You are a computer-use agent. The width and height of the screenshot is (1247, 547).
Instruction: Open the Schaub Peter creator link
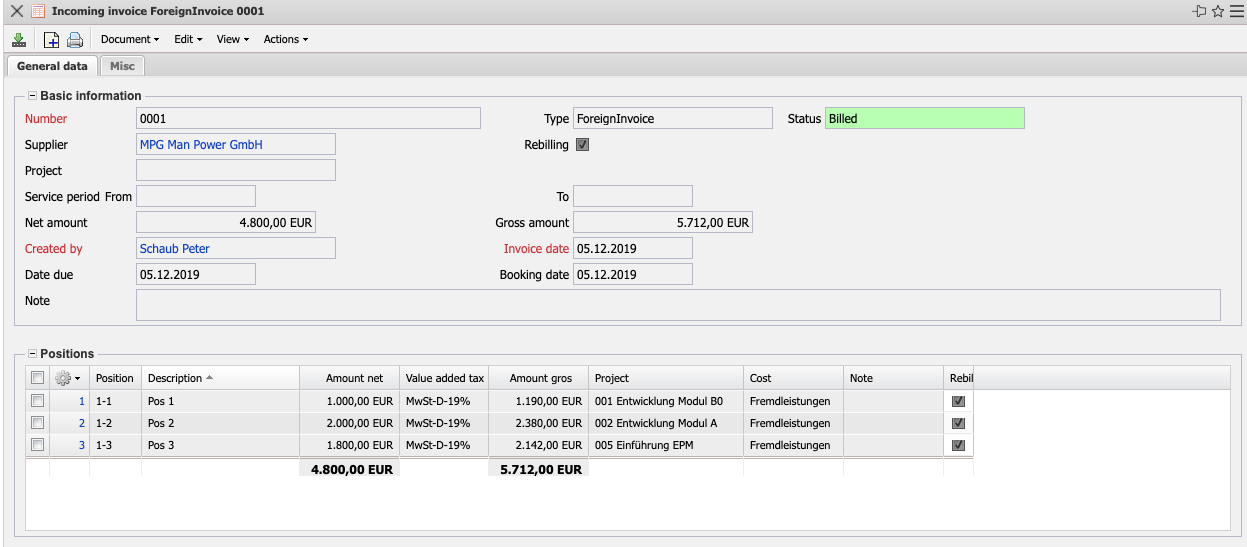pyautogui.click(x=175, y=249)
